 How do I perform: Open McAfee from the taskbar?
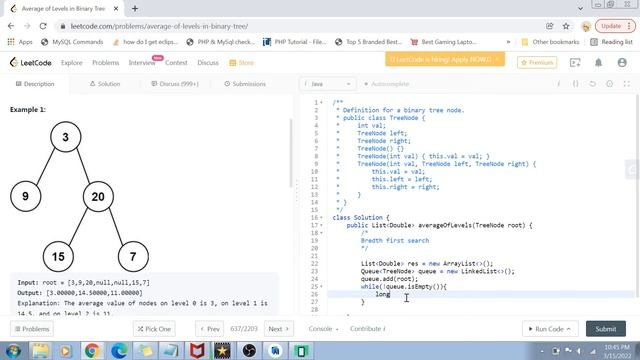tap(197, 351)
